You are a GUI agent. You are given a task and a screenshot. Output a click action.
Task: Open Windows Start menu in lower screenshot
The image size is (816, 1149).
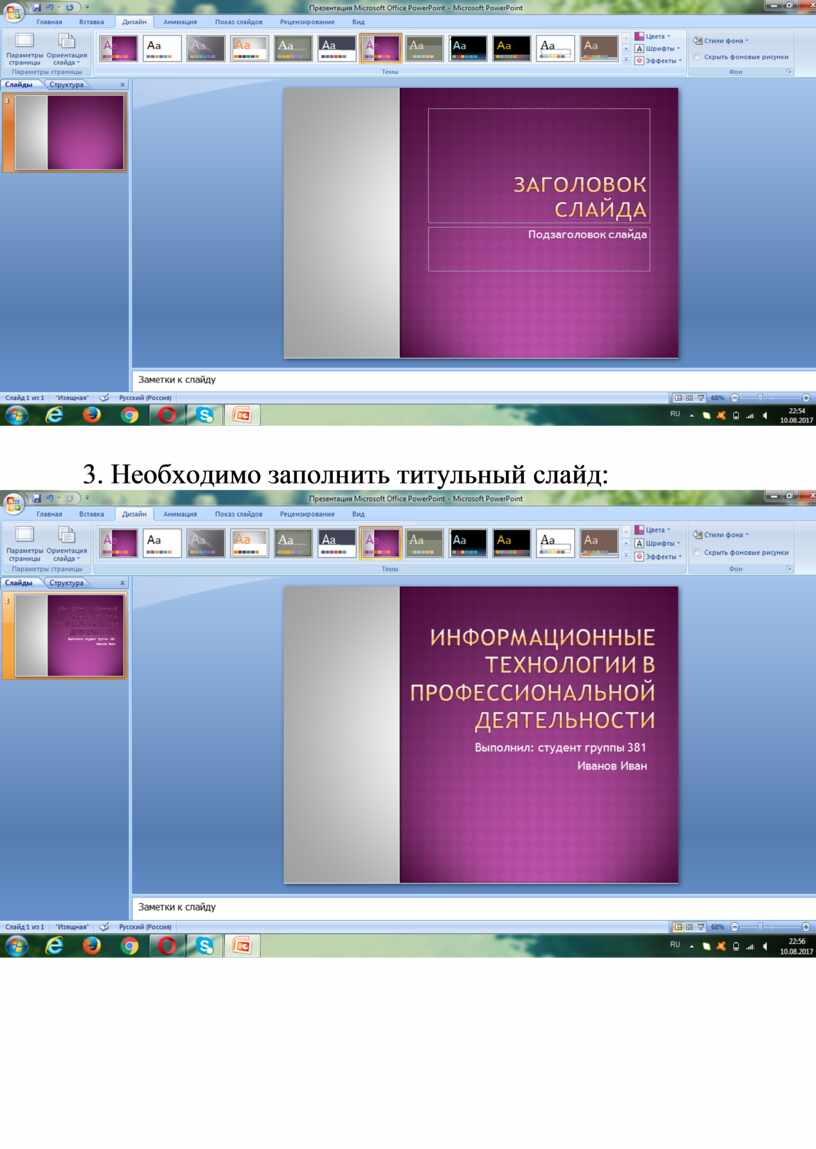click(x=16, y=946)
